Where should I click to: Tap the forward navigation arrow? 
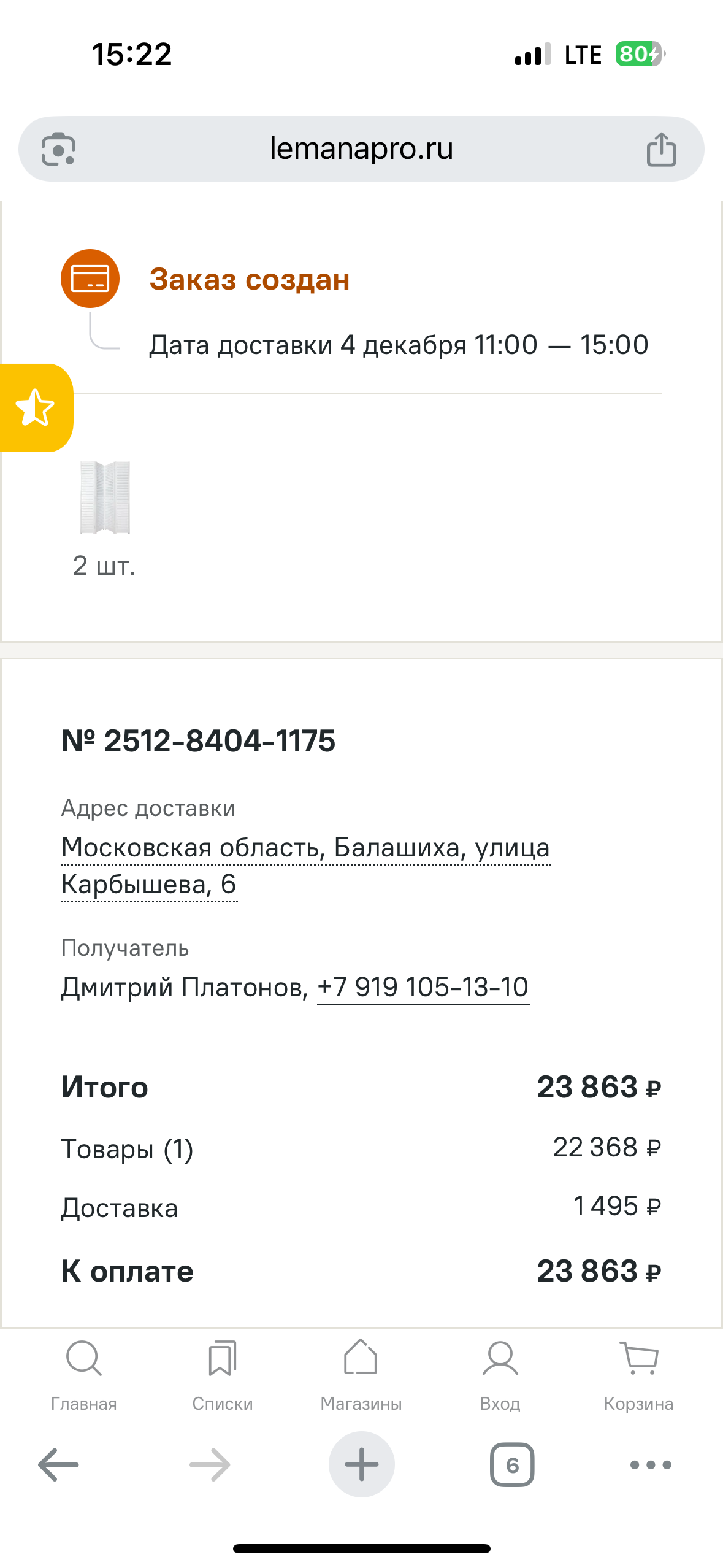(210, 1465)
